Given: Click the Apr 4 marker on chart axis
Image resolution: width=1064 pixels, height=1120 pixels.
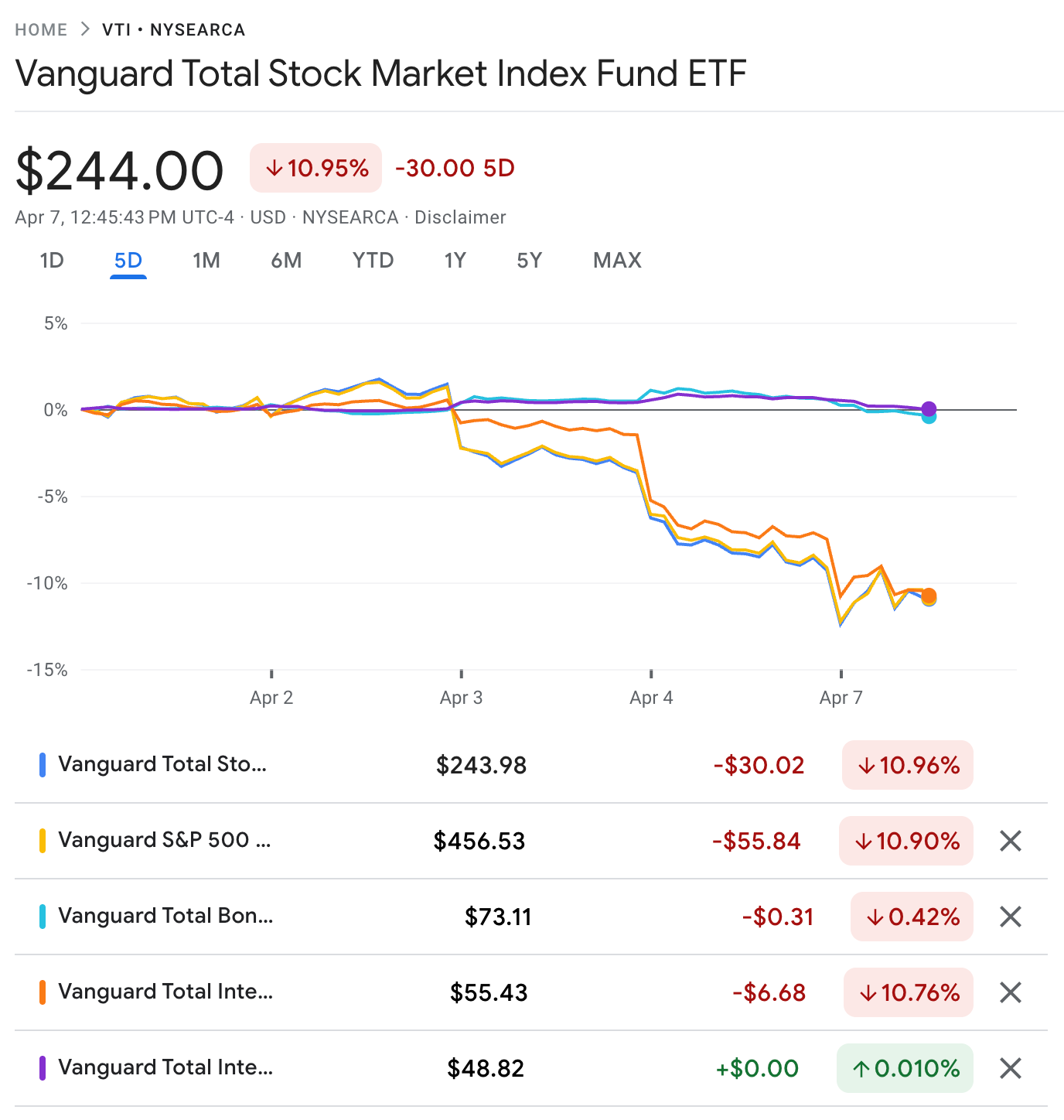Looking at the screenshot, I should [x=651, y=697].
